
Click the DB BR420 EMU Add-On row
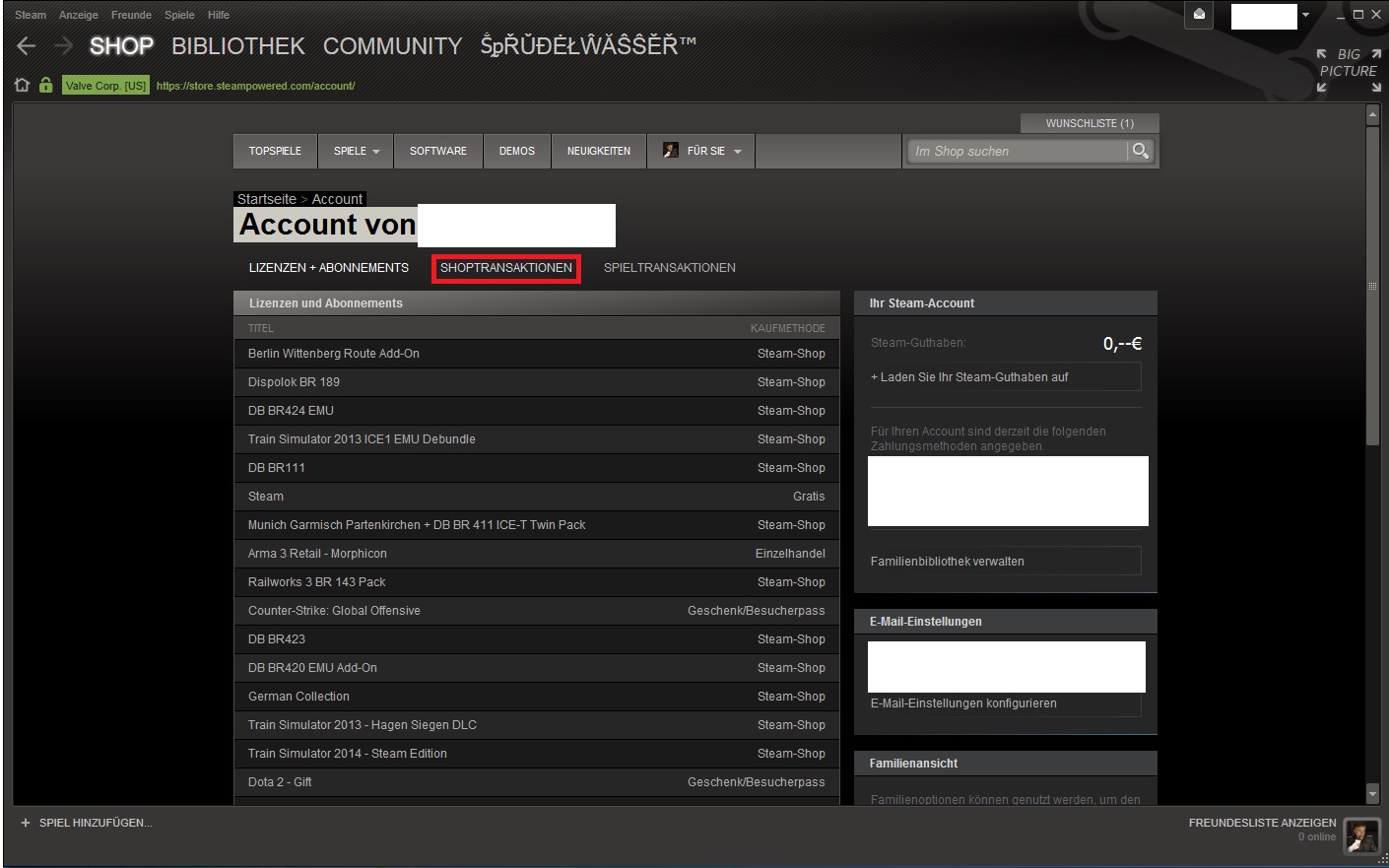point(537,668)
